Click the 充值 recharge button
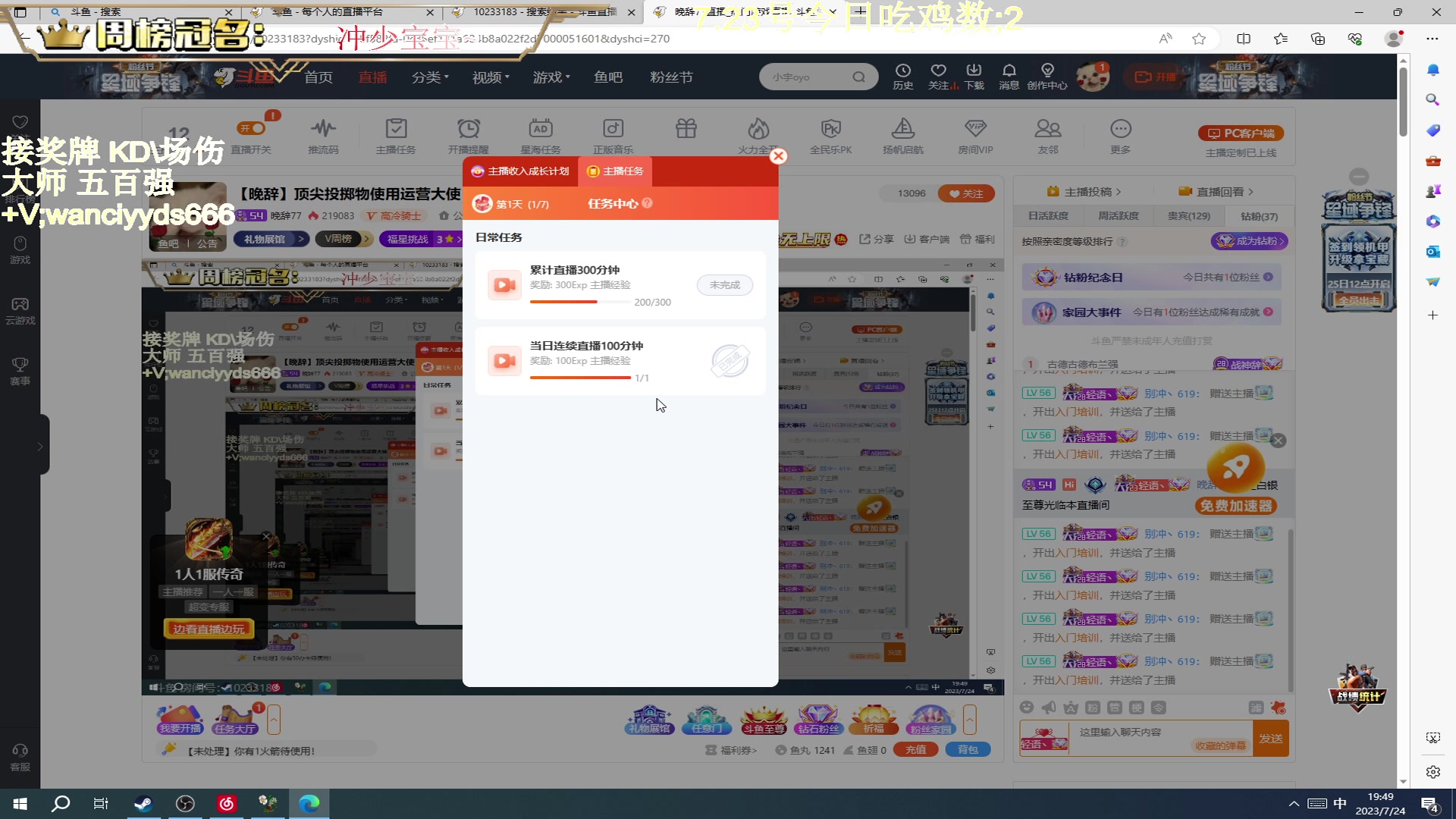This screenshot has height=819, width=1456. [915, 749]
